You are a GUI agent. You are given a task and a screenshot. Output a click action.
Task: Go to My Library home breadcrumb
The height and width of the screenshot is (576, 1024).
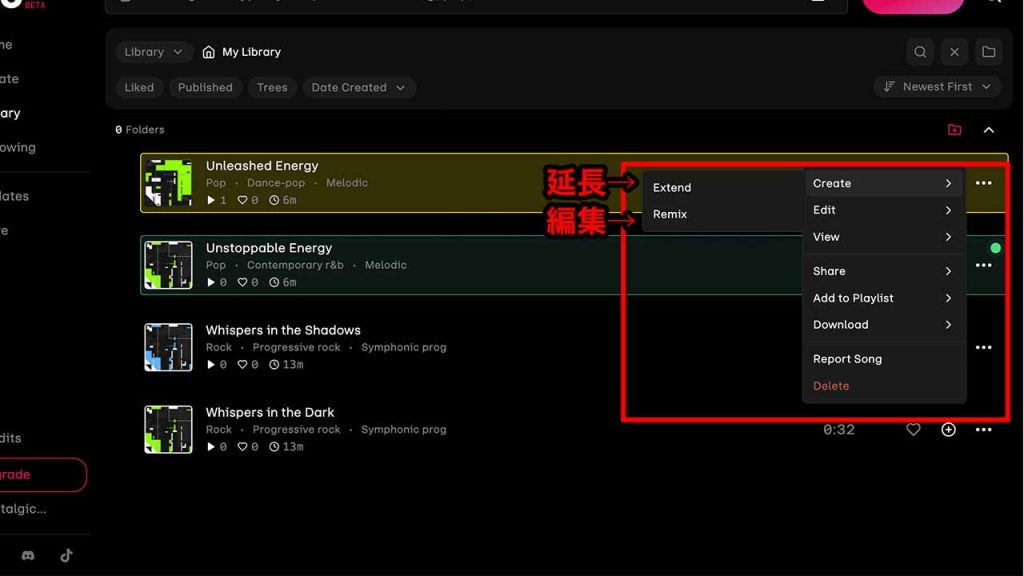pos(242,52)
